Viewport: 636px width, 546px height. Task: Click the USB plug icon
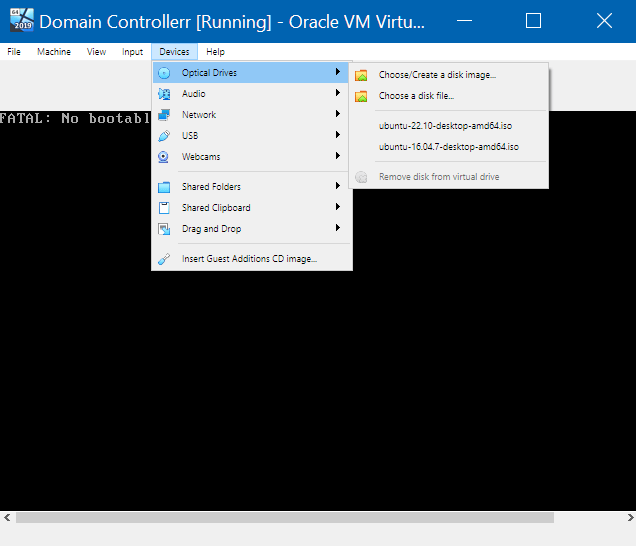[x=164, y=136]
